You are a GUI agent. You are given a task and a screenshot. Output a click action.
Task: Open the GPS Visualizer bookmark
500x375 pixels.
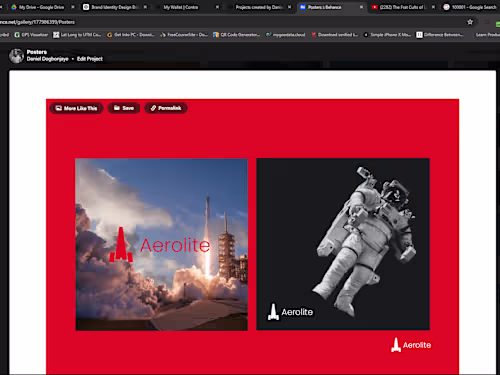[x=31, y=35]
